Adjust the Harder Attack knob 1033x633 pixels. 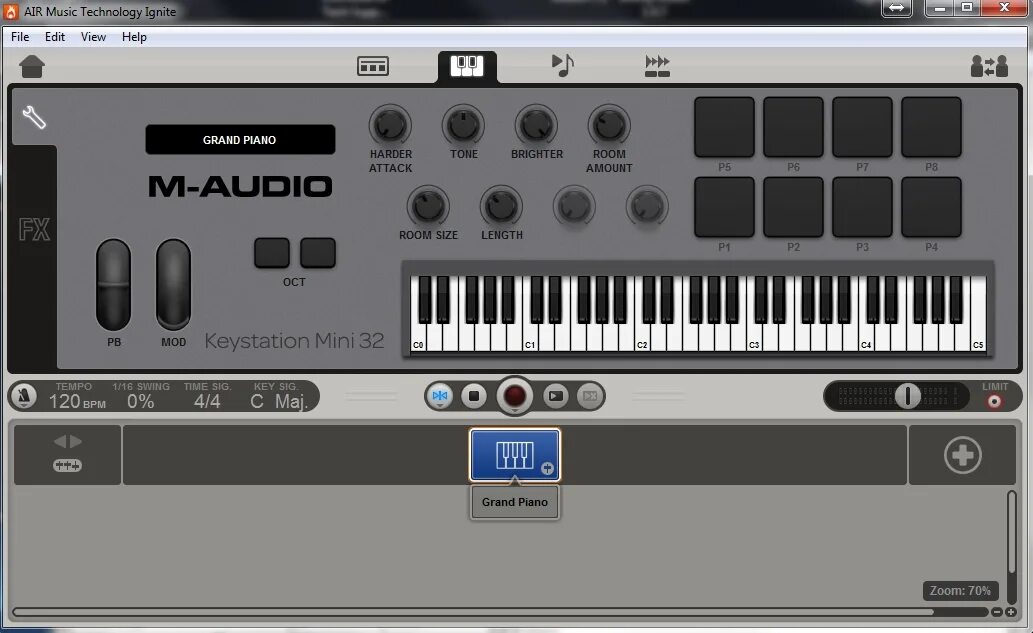point(390,125)
